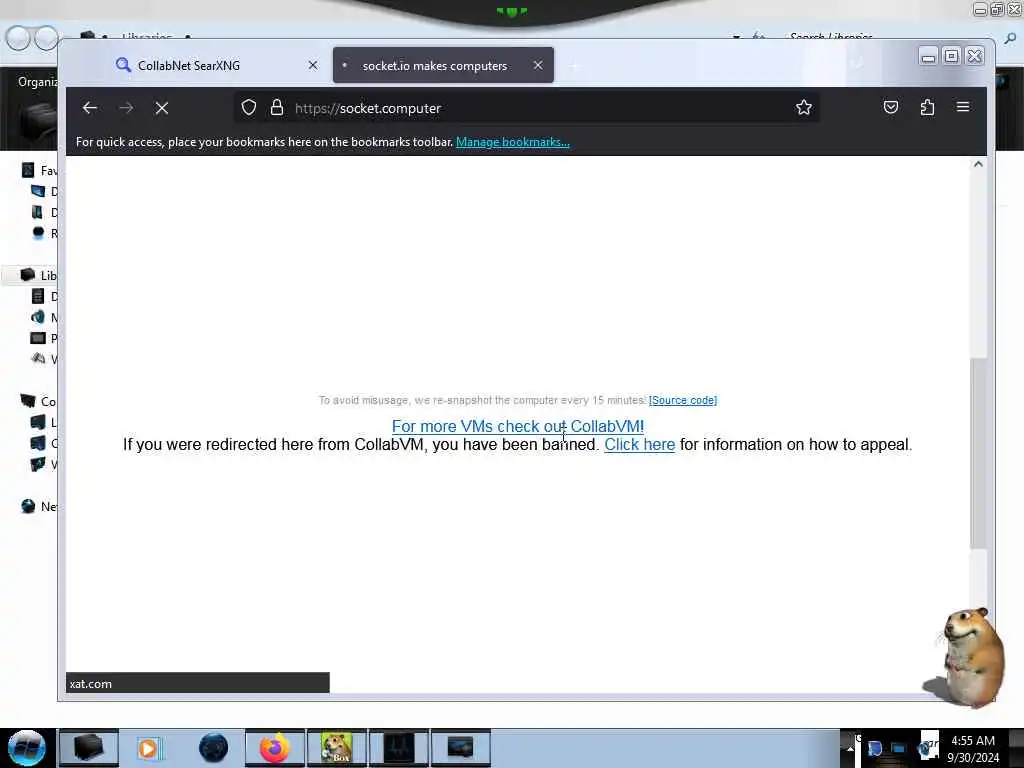
Task: Open the dark monitor taskbar icon
Action: coord(460,748)
